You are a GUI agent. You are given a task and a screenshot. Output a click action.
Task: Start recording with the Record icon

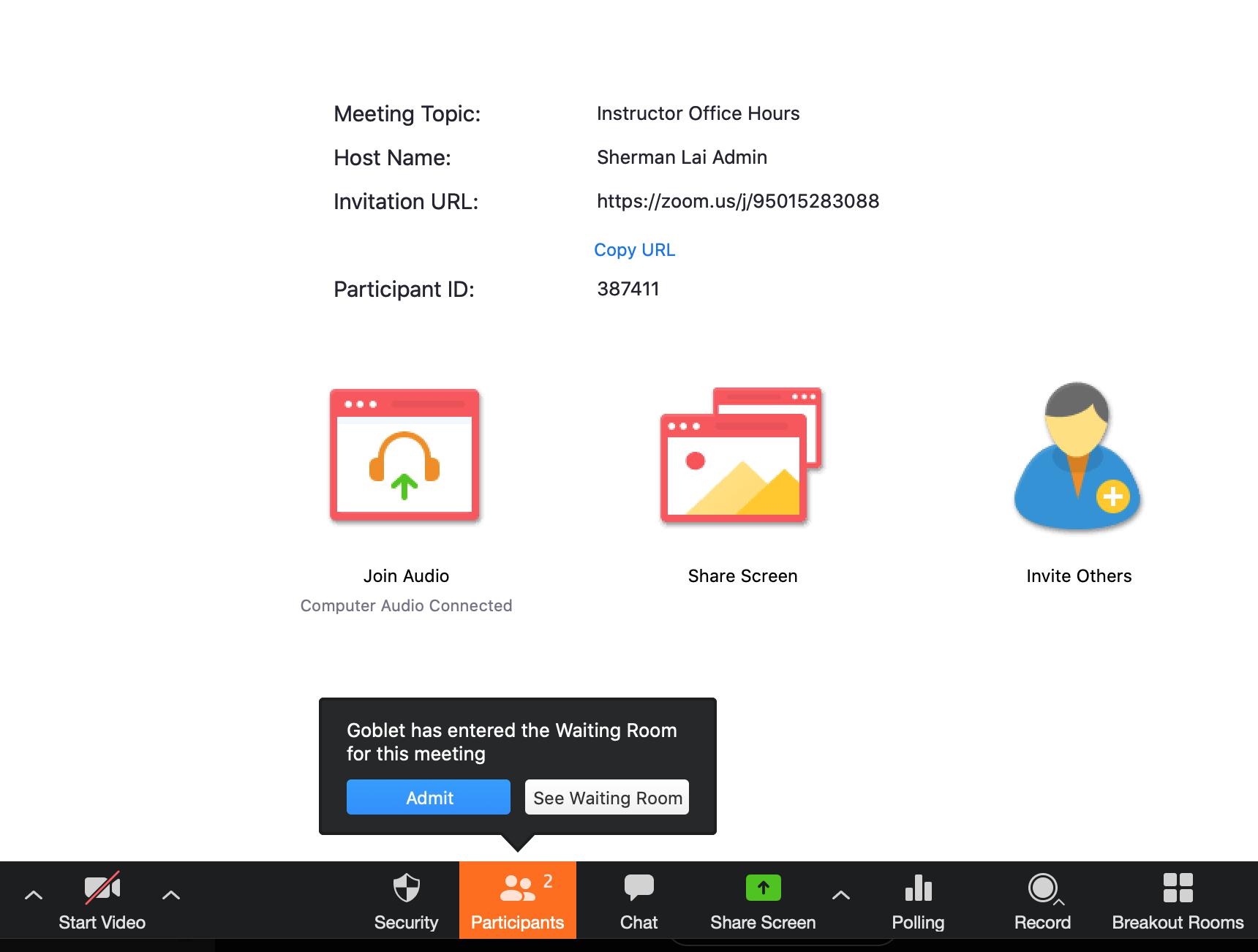(x=1042, y=900)
